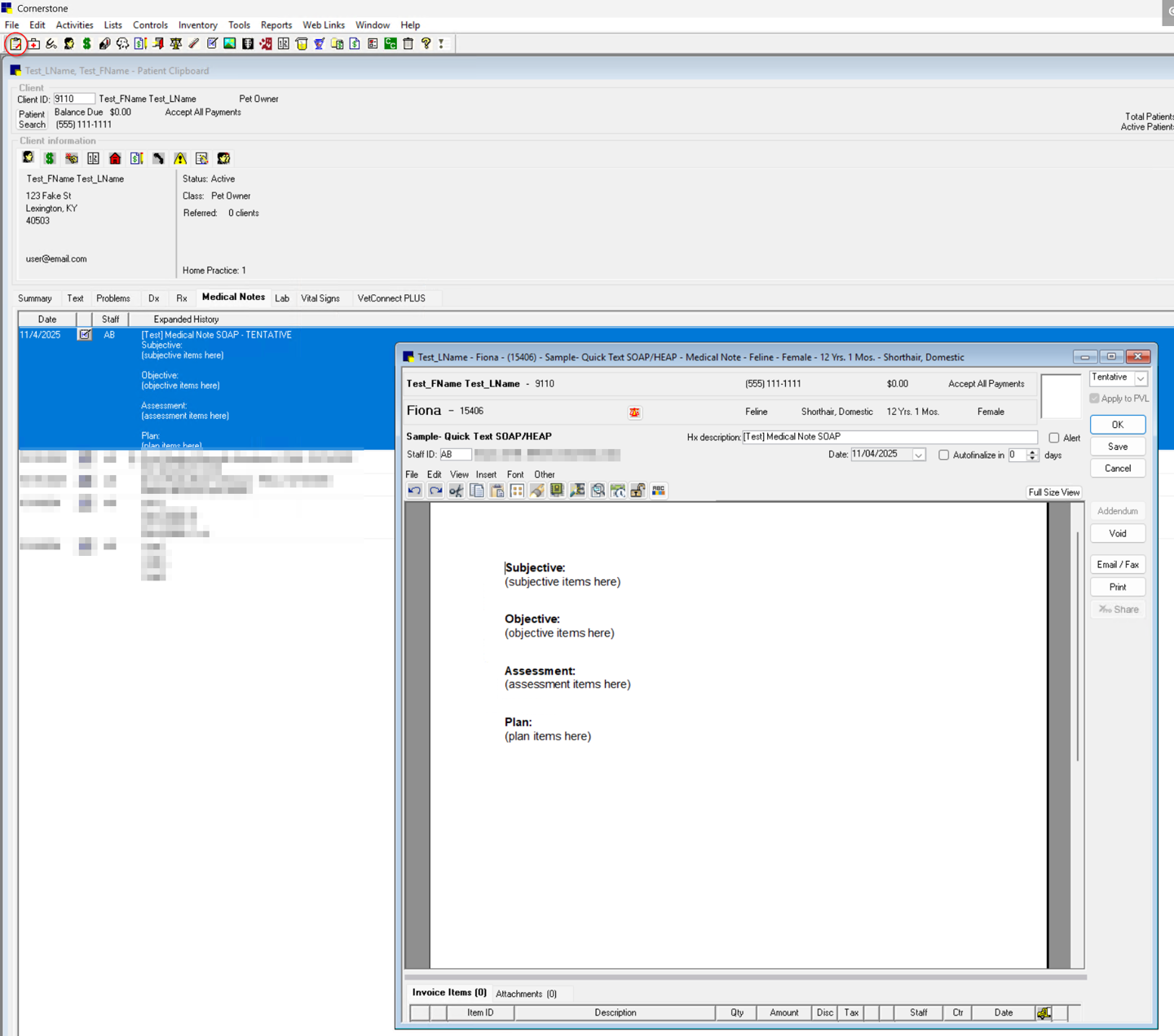This screenshot has width=1174, height=1036.
Task: Click the green dollar sign toolbar icon
Action: [x=86, y=43]
